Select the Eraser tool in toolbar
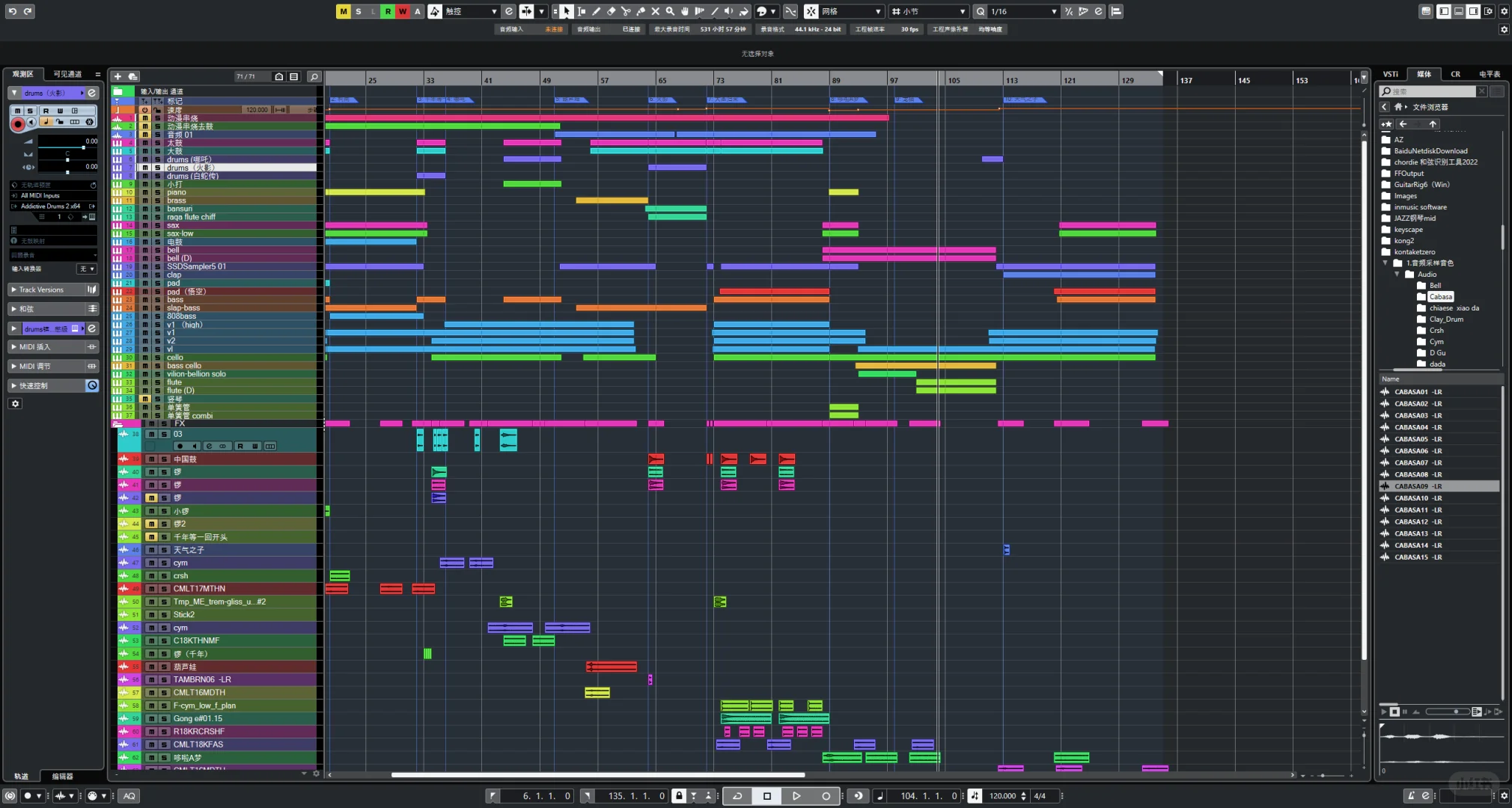Screen dimensions: 1512x808 pos(611,11)
